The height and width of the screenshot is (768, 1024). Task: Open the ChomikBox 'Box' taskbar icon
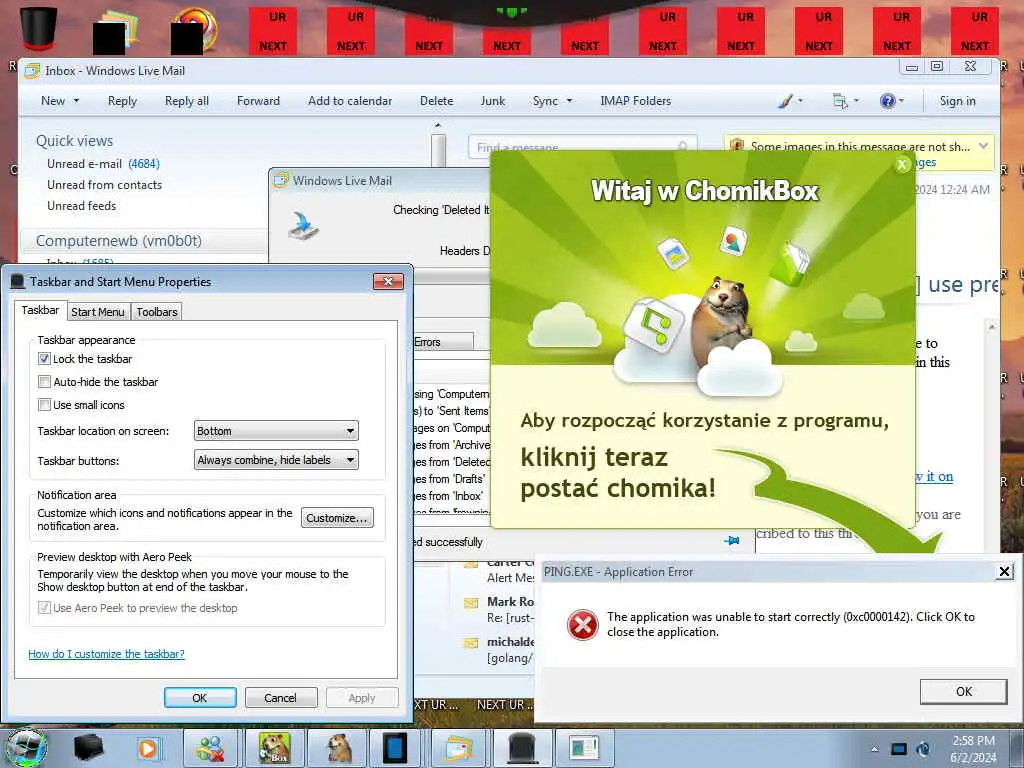(x=274, y=748)
